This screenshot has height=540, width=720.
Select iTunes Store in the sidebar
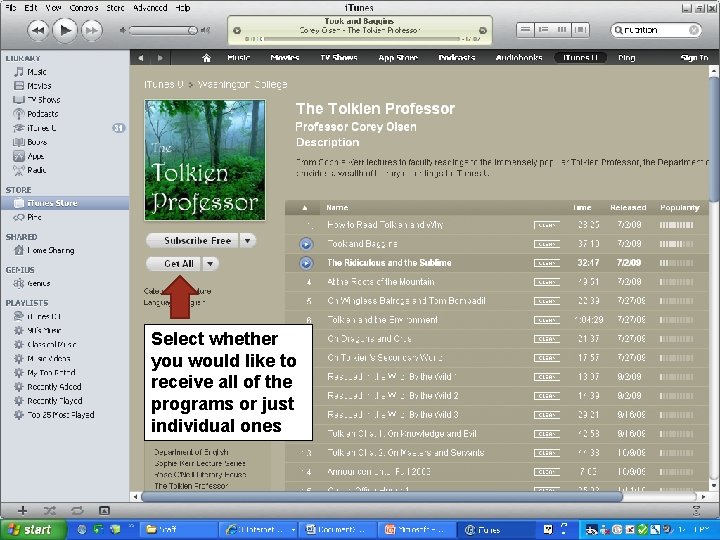[64, 203]
